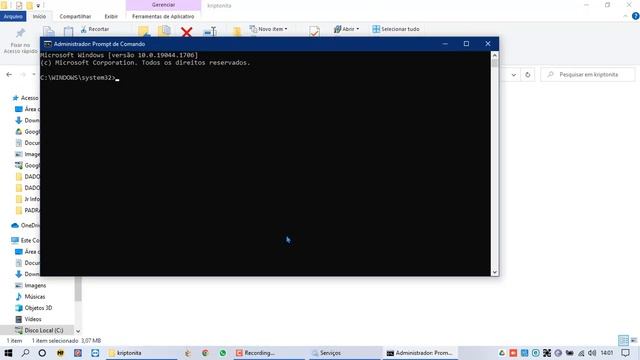Click Administrador: Prompt taskbar button
The image size is (640, 360).
[420, 353]
